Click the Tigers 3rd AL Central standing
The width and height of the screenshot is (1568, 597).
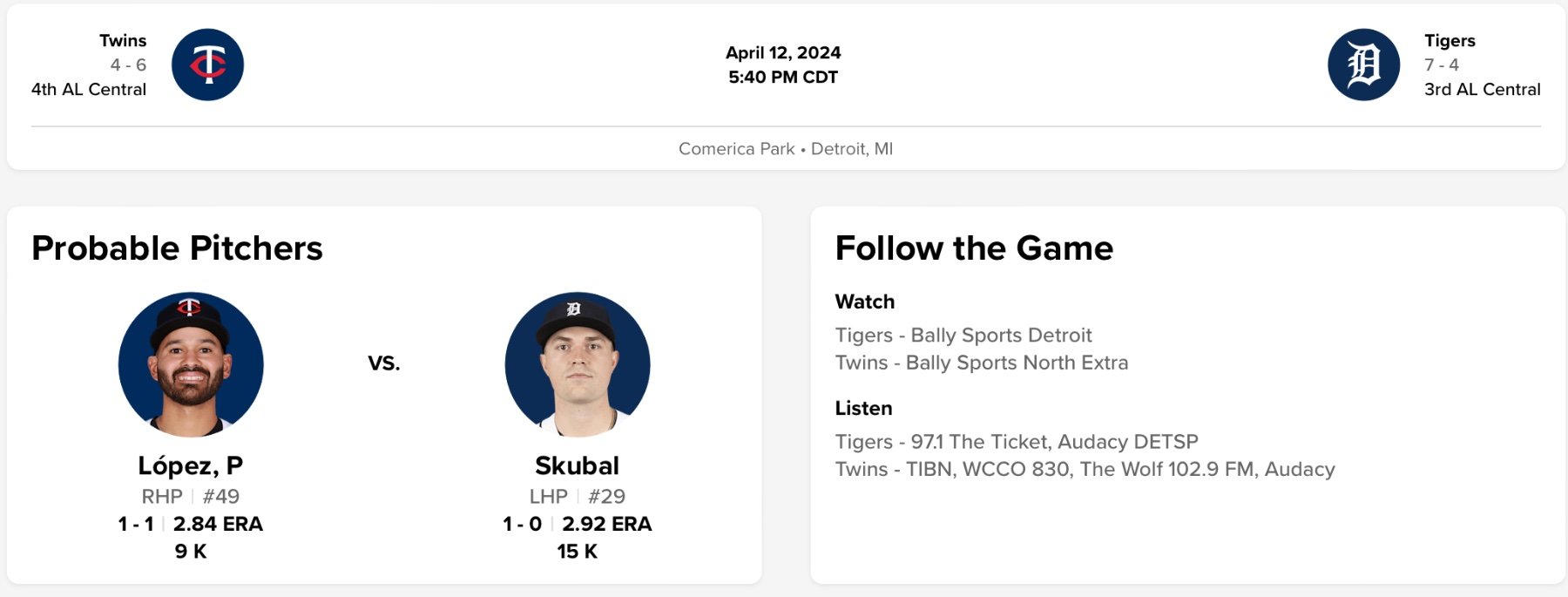click(x=1482, y=89)
